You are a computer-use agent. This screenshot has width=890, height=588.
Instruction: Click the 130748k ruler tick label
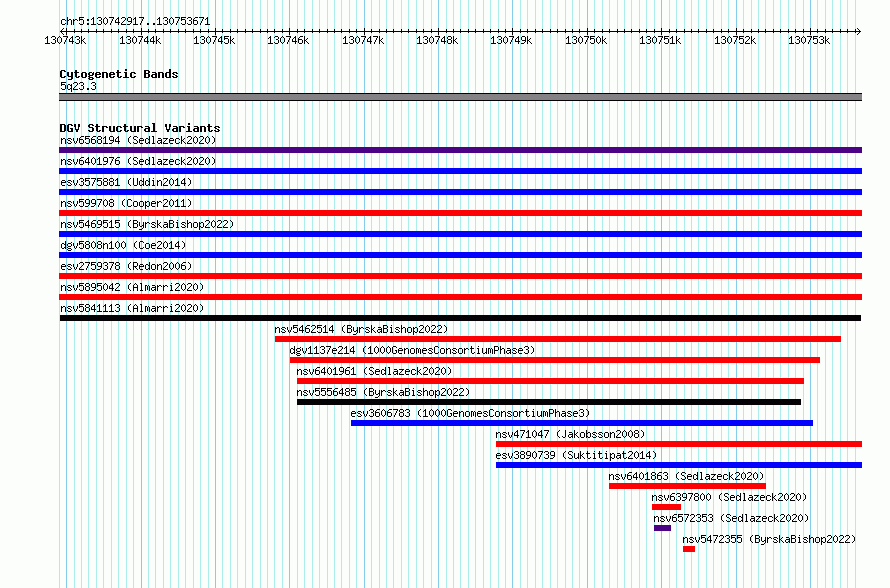(437, 40)
